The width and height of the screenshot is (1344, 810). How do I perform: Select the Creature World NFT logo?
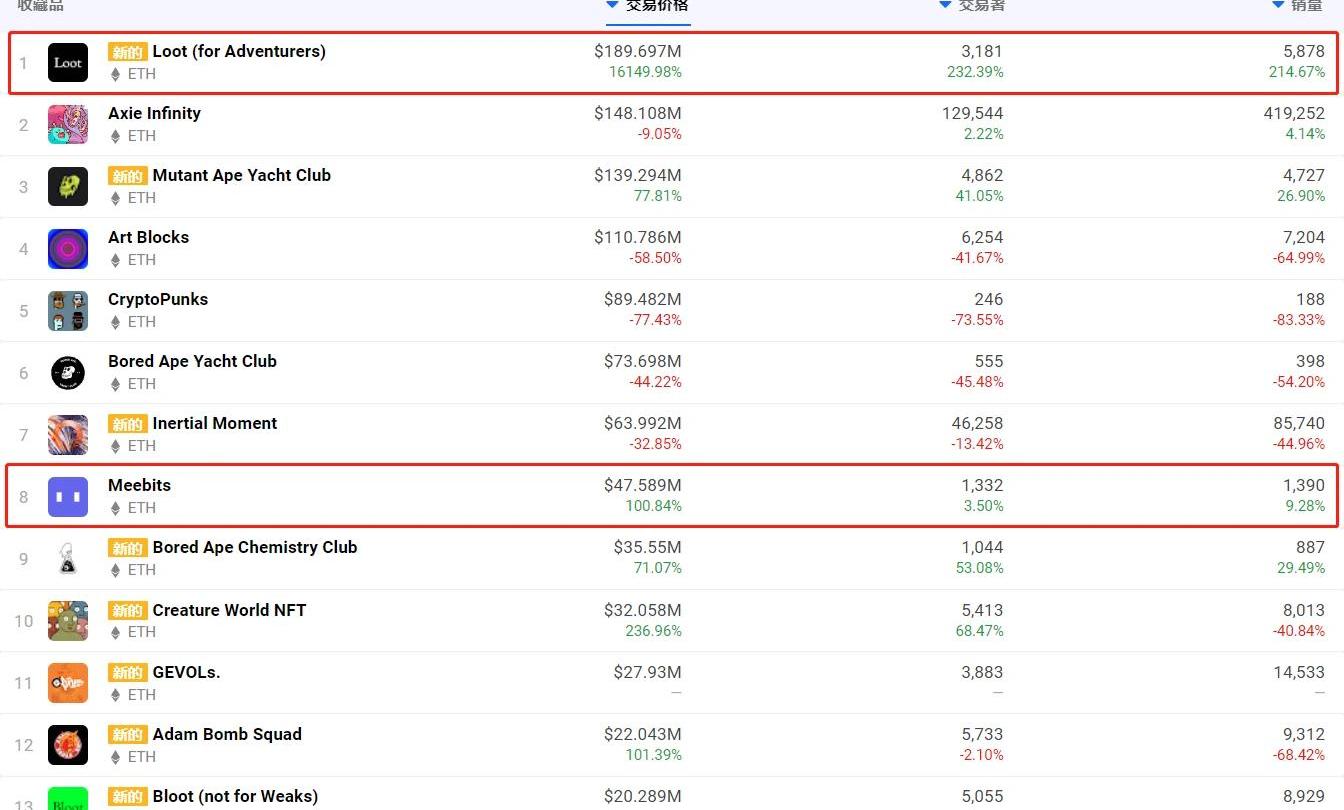[x=68, y=621]
